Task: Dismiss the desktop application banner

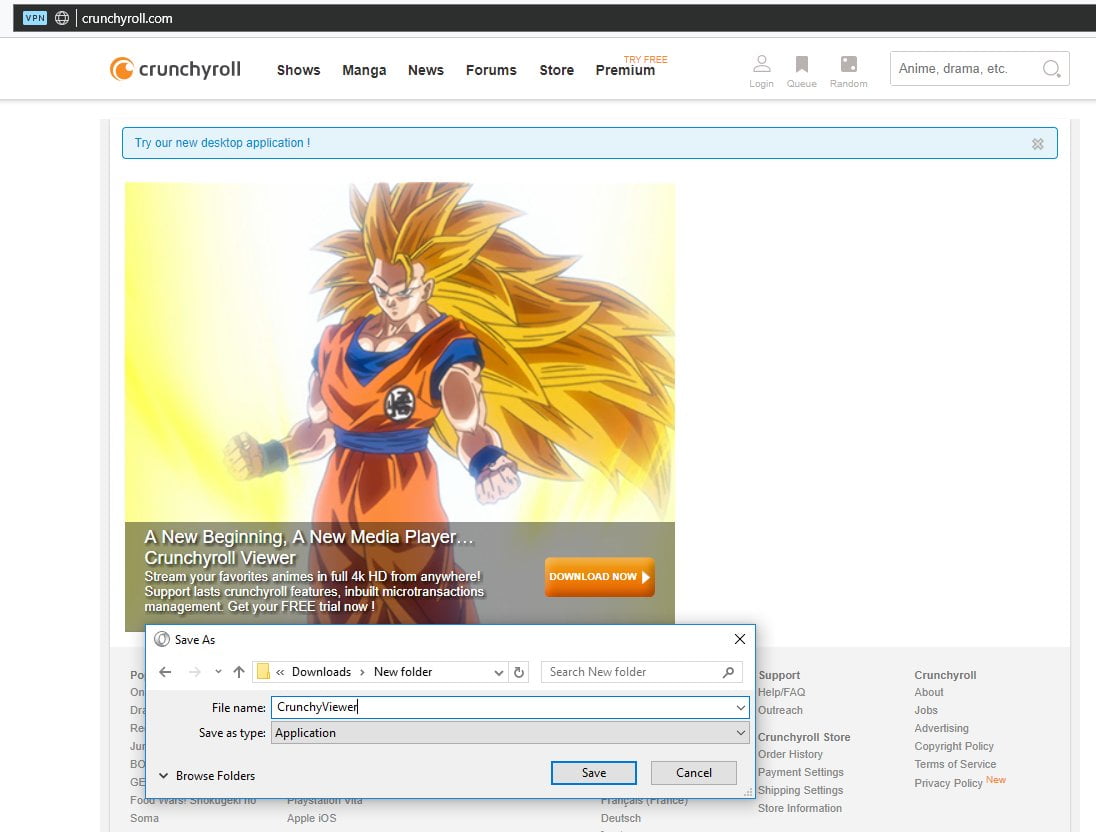Action: point(1038,143)
